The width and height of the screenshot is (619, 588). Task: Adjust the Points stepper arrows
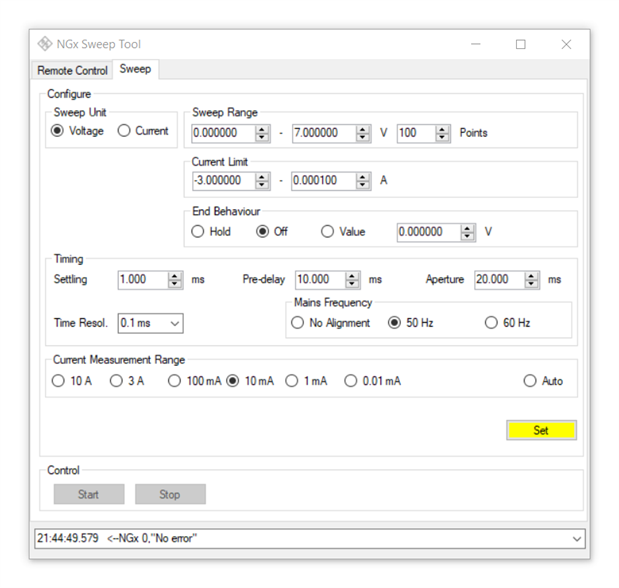[x=442, y=133]
